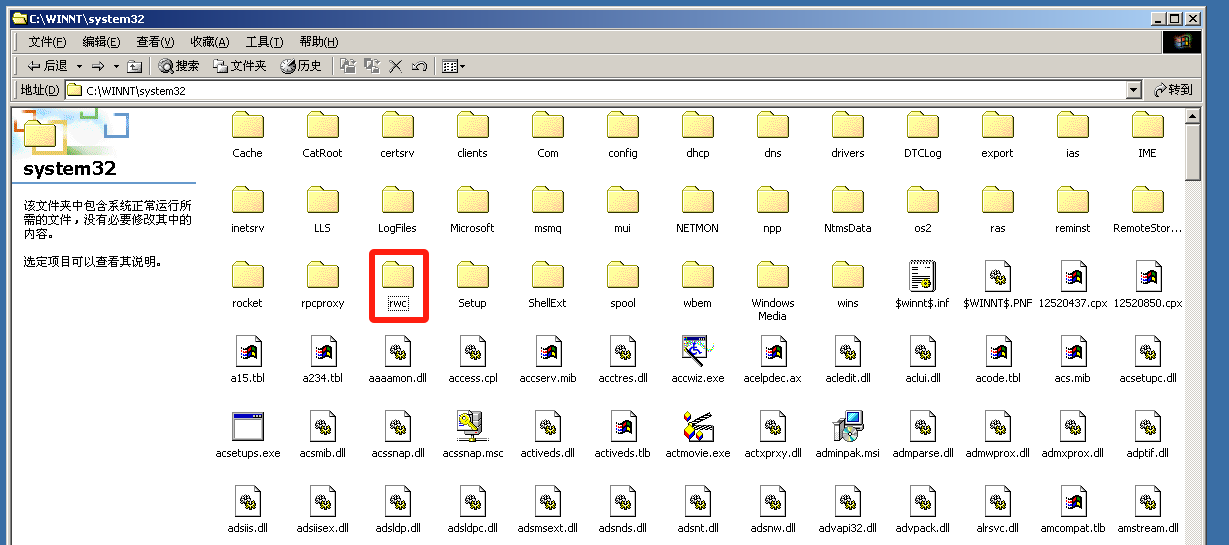Click the Undo toolbar icon
The width and height of the screenshot is (1229, 545).
tap(420, 66)
